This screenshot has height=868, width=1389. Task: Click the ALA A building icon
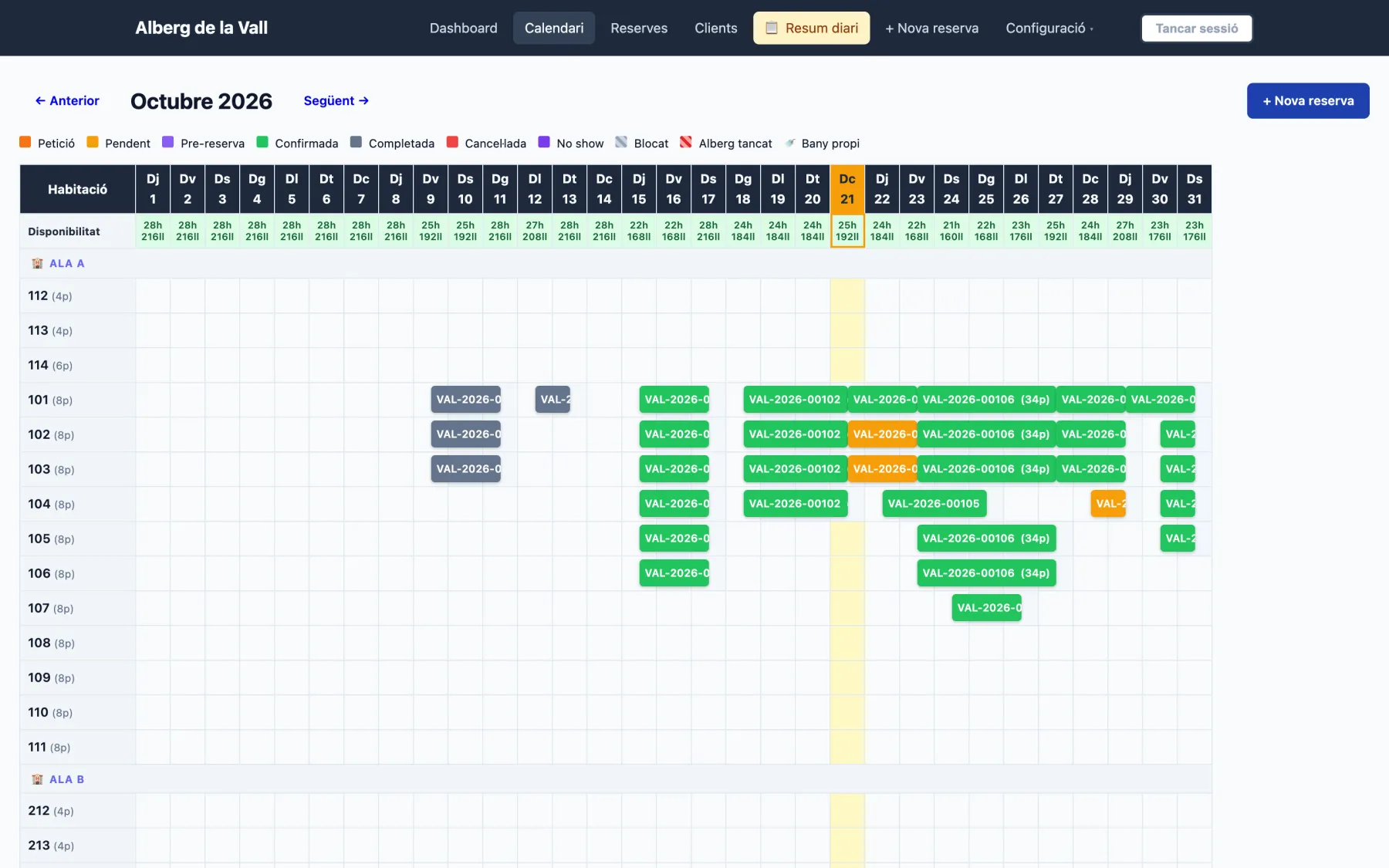tap(37, 263)
